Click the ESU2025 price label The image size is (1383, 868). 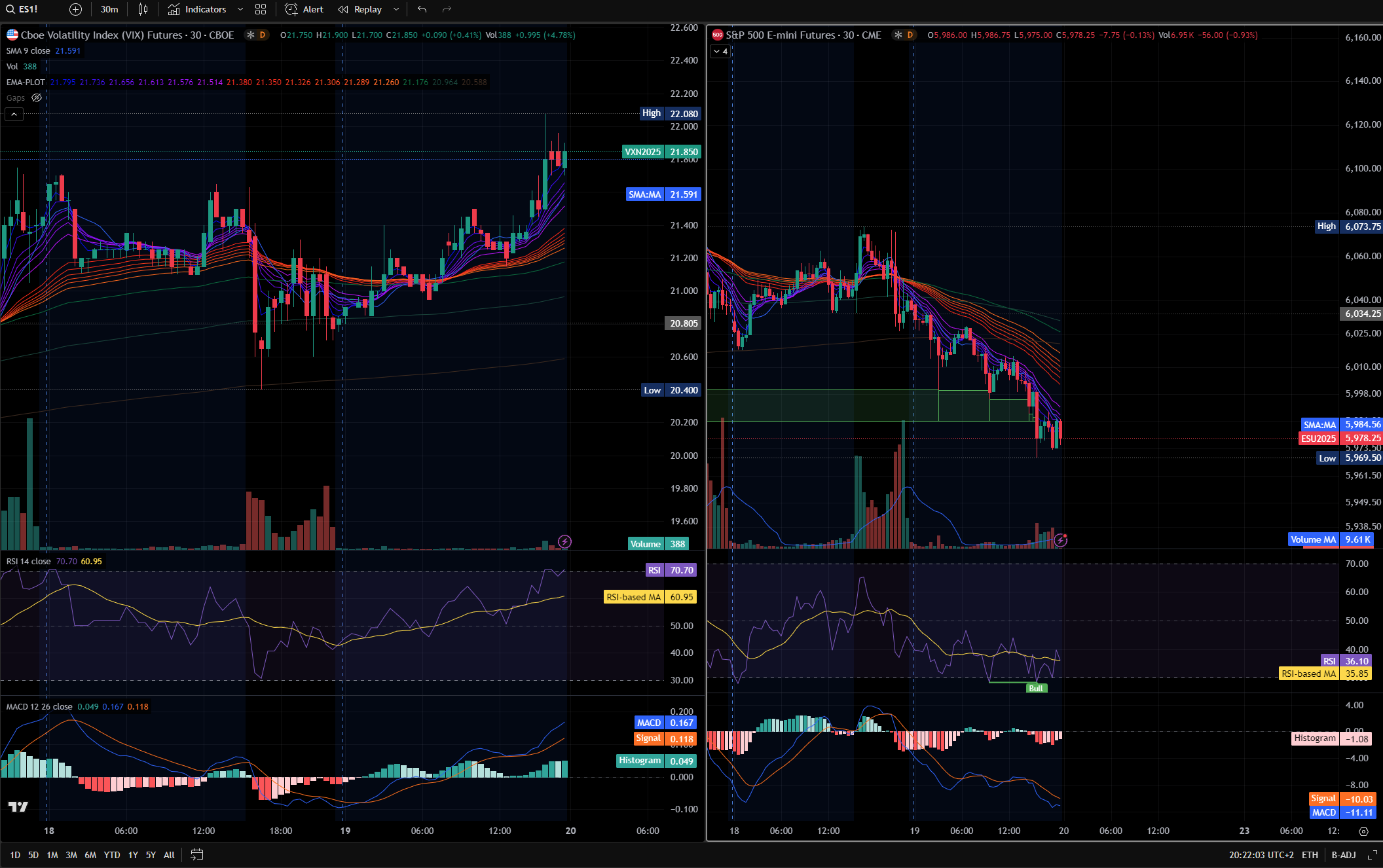tap(1340, 439)
